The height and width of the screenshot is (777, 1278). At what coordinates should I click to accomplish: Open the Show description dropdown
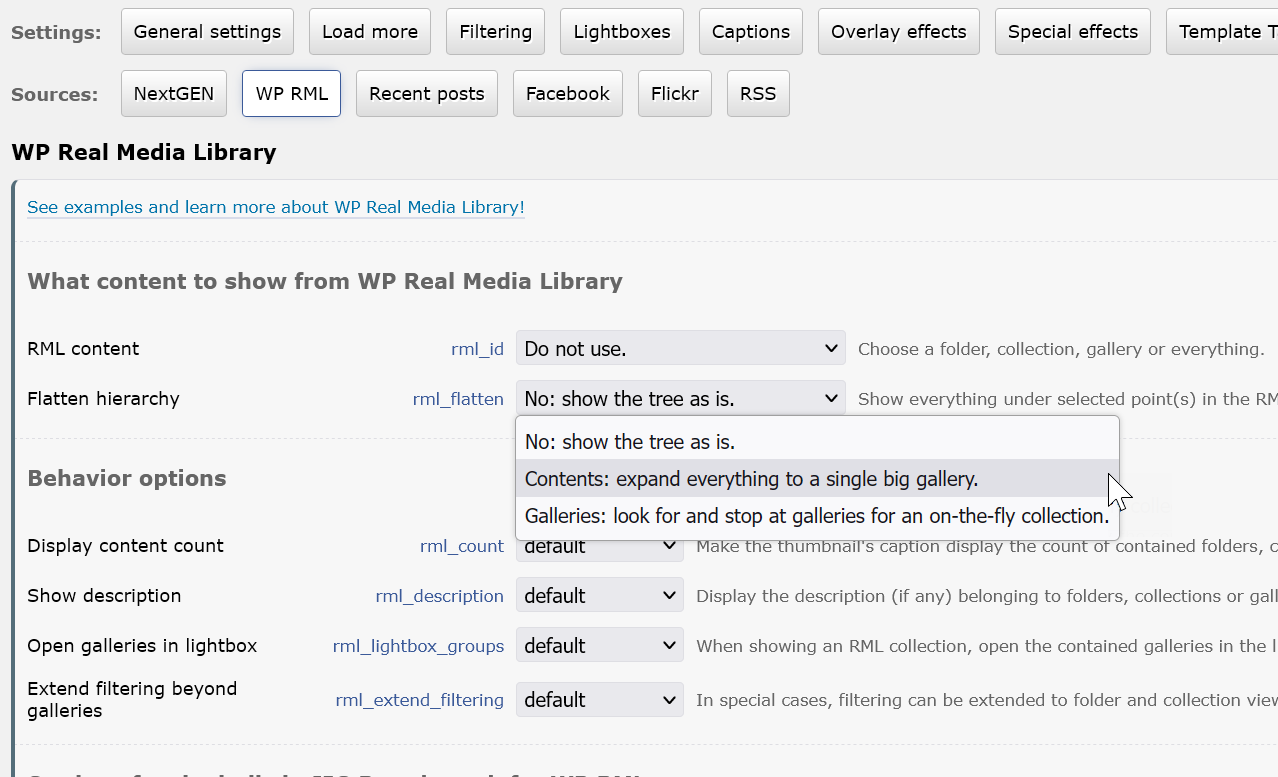pyautogui.click(x=599, y=596)
